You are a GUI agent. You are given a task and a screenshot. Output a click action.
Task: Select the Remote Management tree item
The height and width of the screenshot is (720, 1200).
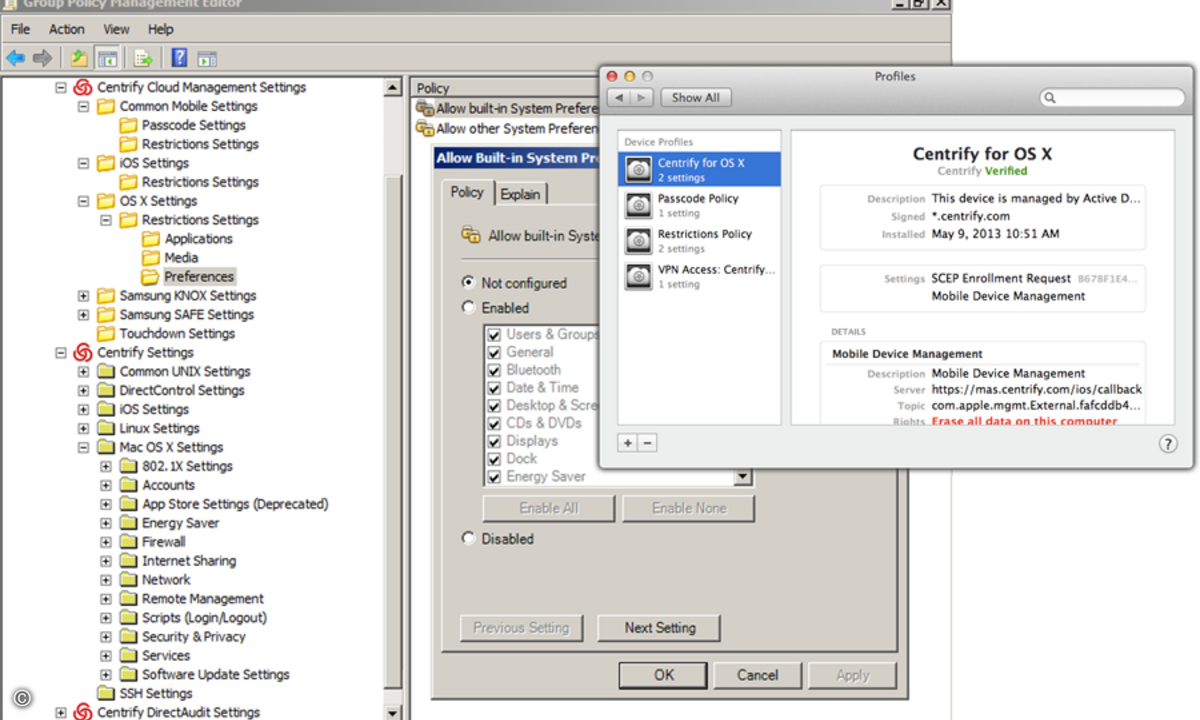click(x=203, y=598)
